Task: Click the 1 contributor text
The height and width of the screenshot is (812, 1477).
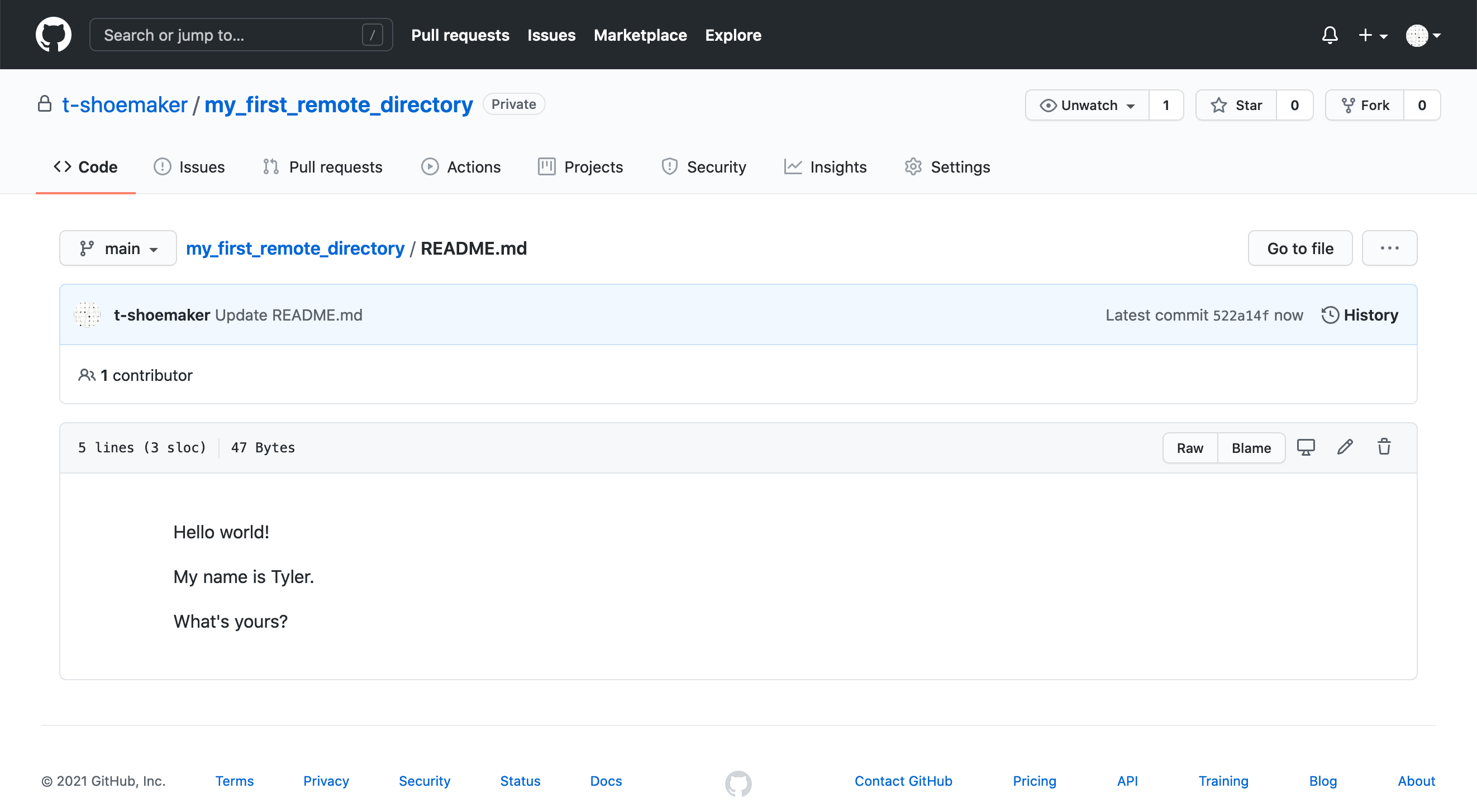Action: pyautogui.click(x=135, y=375)
